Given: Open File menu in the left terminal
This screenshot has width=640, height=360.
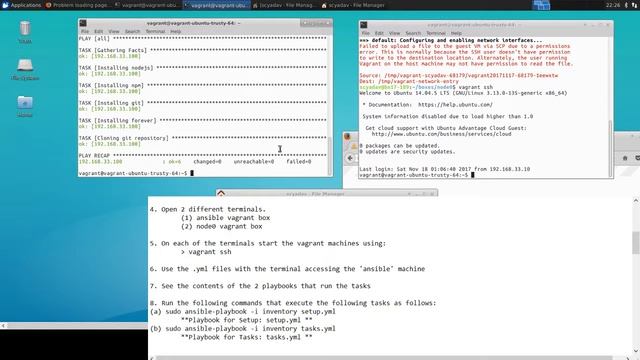Looking at the screenshot, I should point(85,31).
